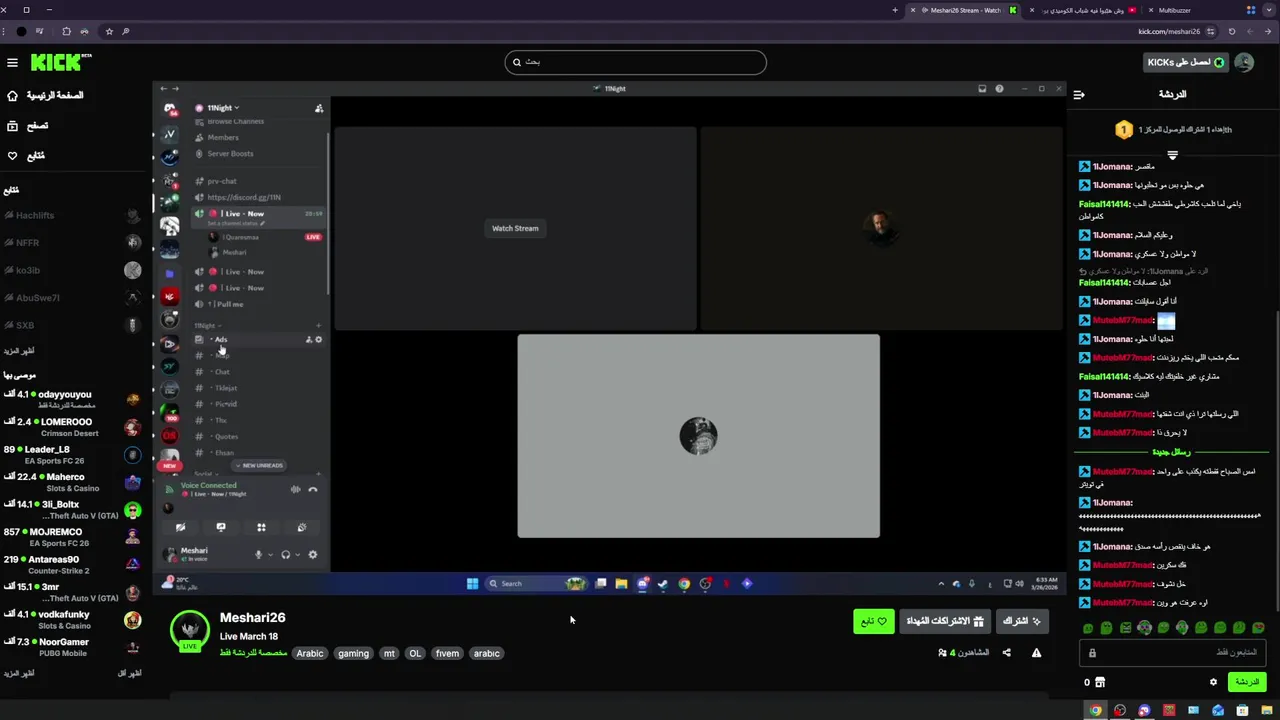Open recommended channel odayyouyou
Screen dimensions: 1280x720
coord(72,399)
